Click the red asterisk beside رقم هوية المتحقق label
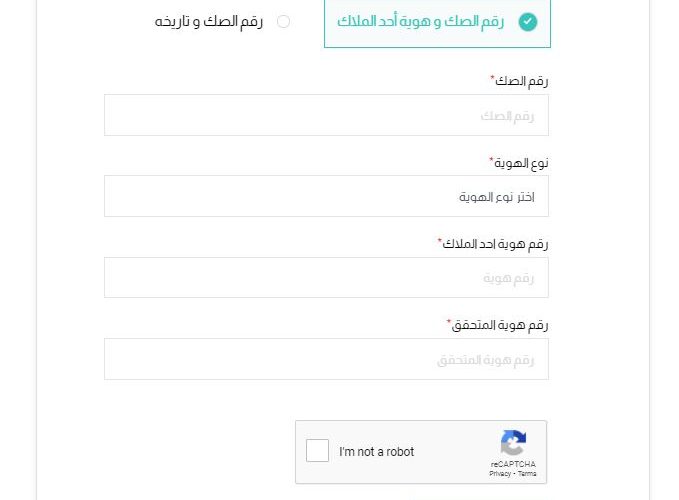679x500 pixels. pyautogui.click(x=449, y=322)
